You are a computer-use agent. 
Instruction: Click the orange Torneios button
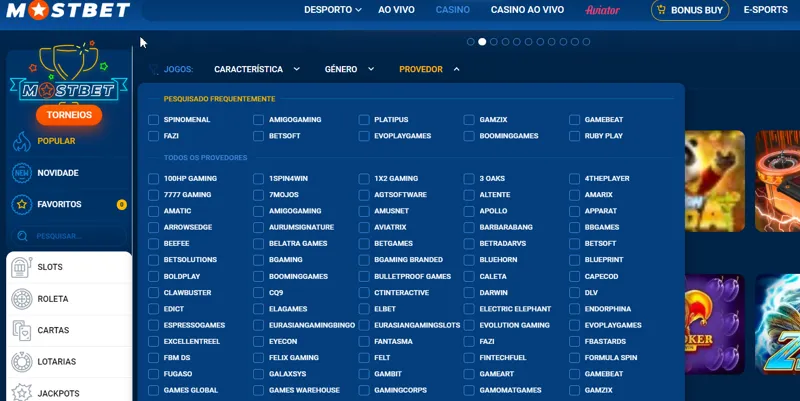click(69, 115)
